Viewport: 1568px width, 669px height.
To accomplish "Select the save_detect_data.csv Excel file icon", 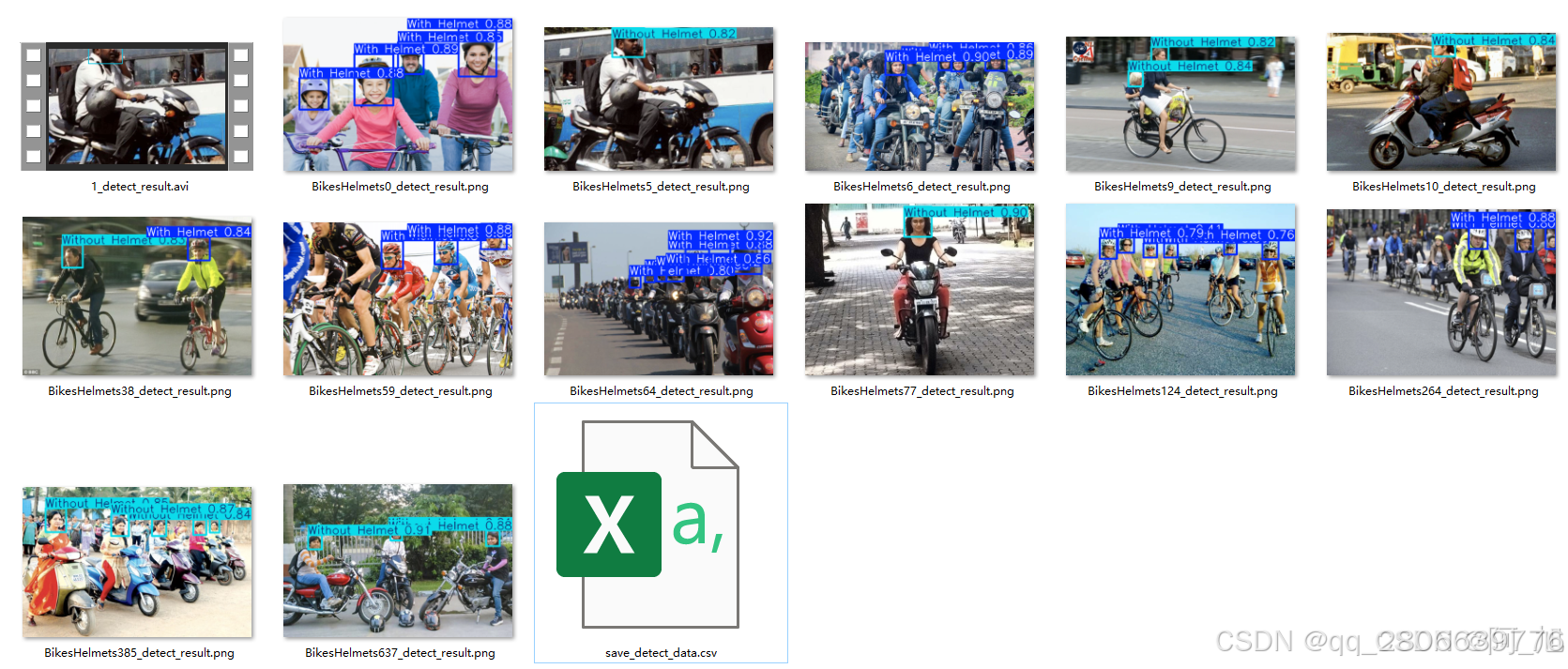I will pos(647,525).
